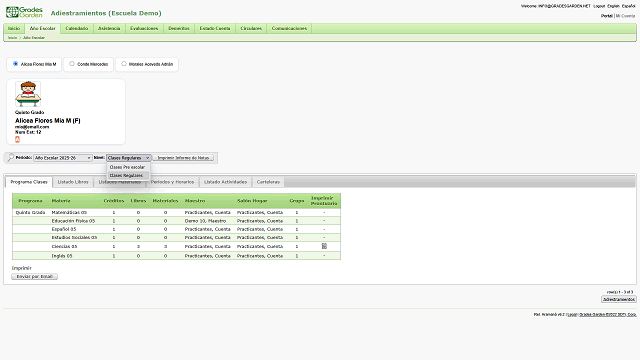Click Demo 10, Maestro teacher cell
The height and width of the screenshot is (360, 640).
tap(205, 221)
